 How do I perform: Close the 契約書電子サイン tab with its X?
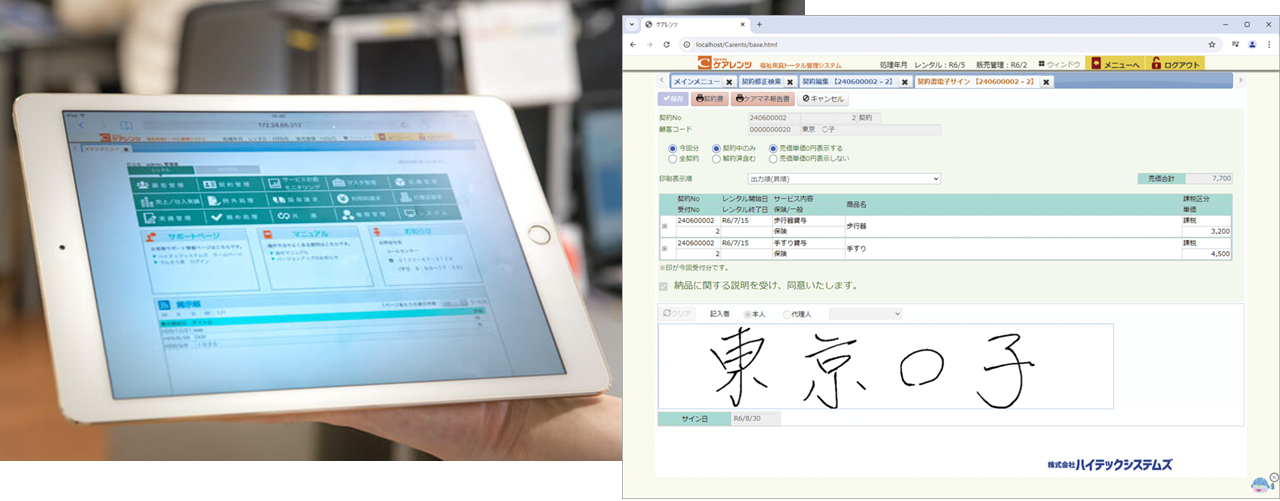(x=1047, y=82)
